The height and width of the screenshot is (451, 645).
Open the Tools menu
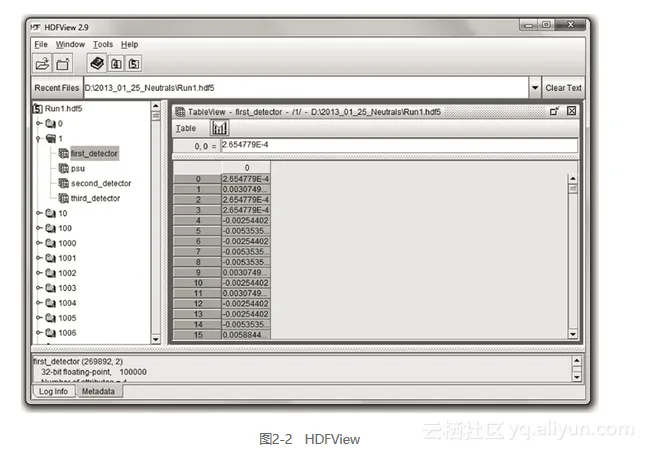click(103, 44)
